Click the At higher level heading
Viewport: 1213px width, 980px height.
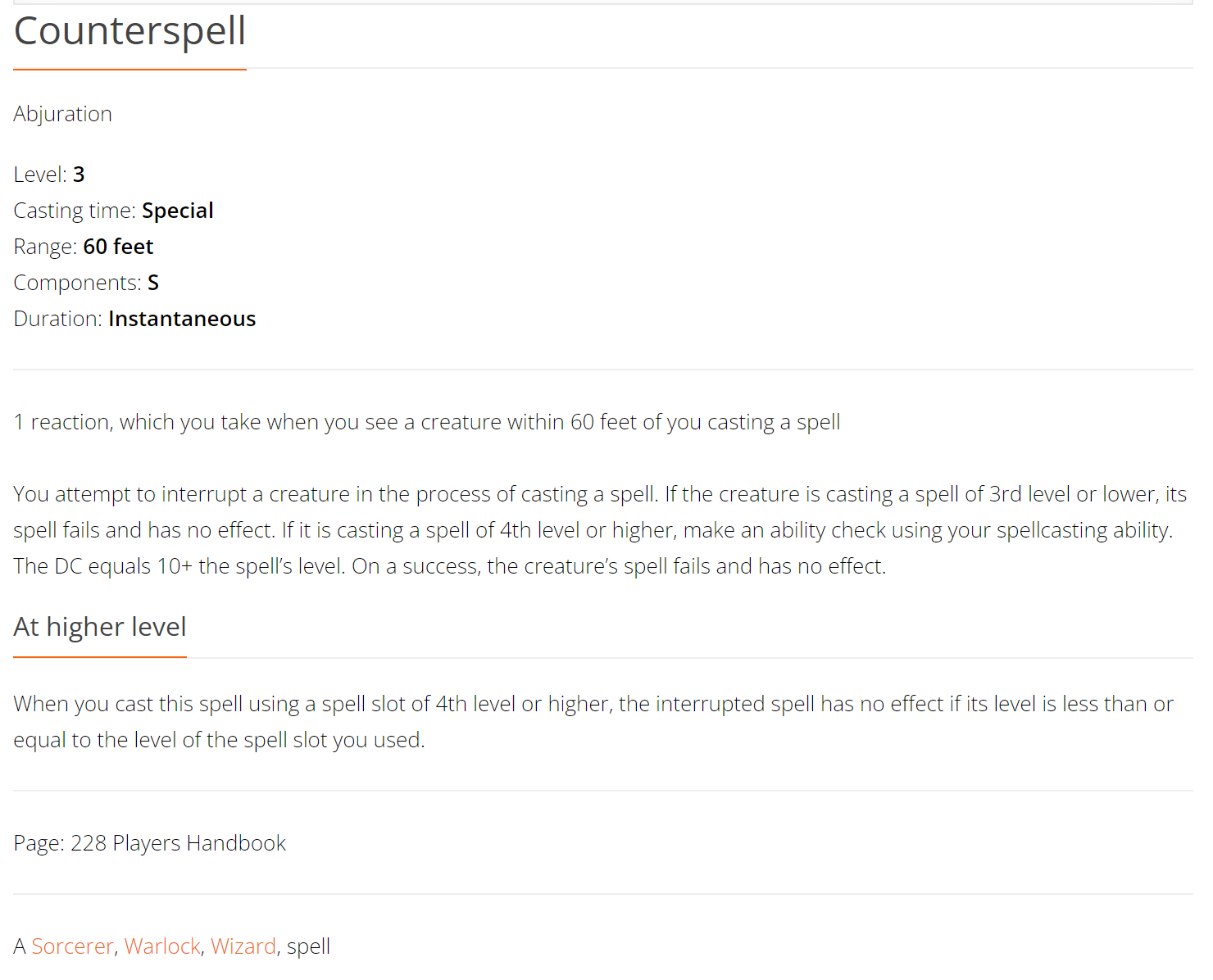click(x=100, y=627)
